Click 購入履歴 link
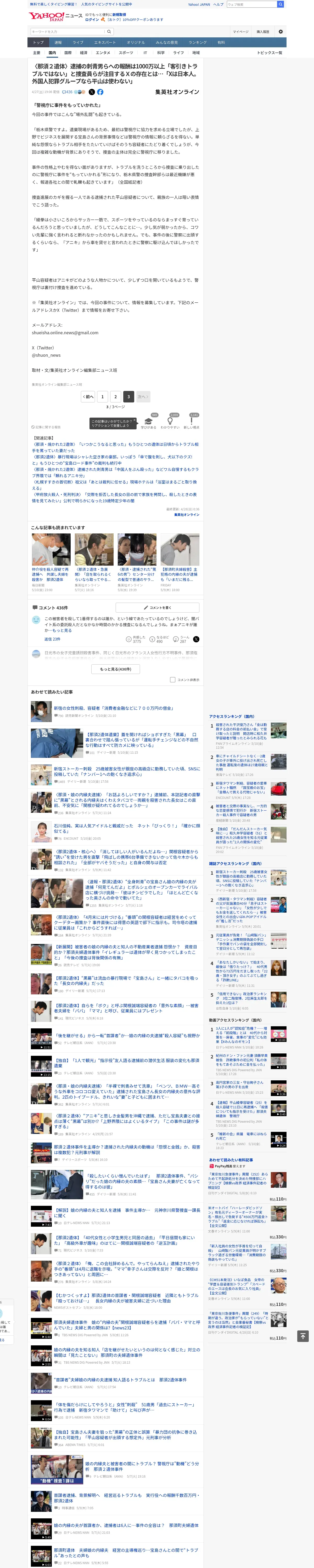 [x=263, y=32]
